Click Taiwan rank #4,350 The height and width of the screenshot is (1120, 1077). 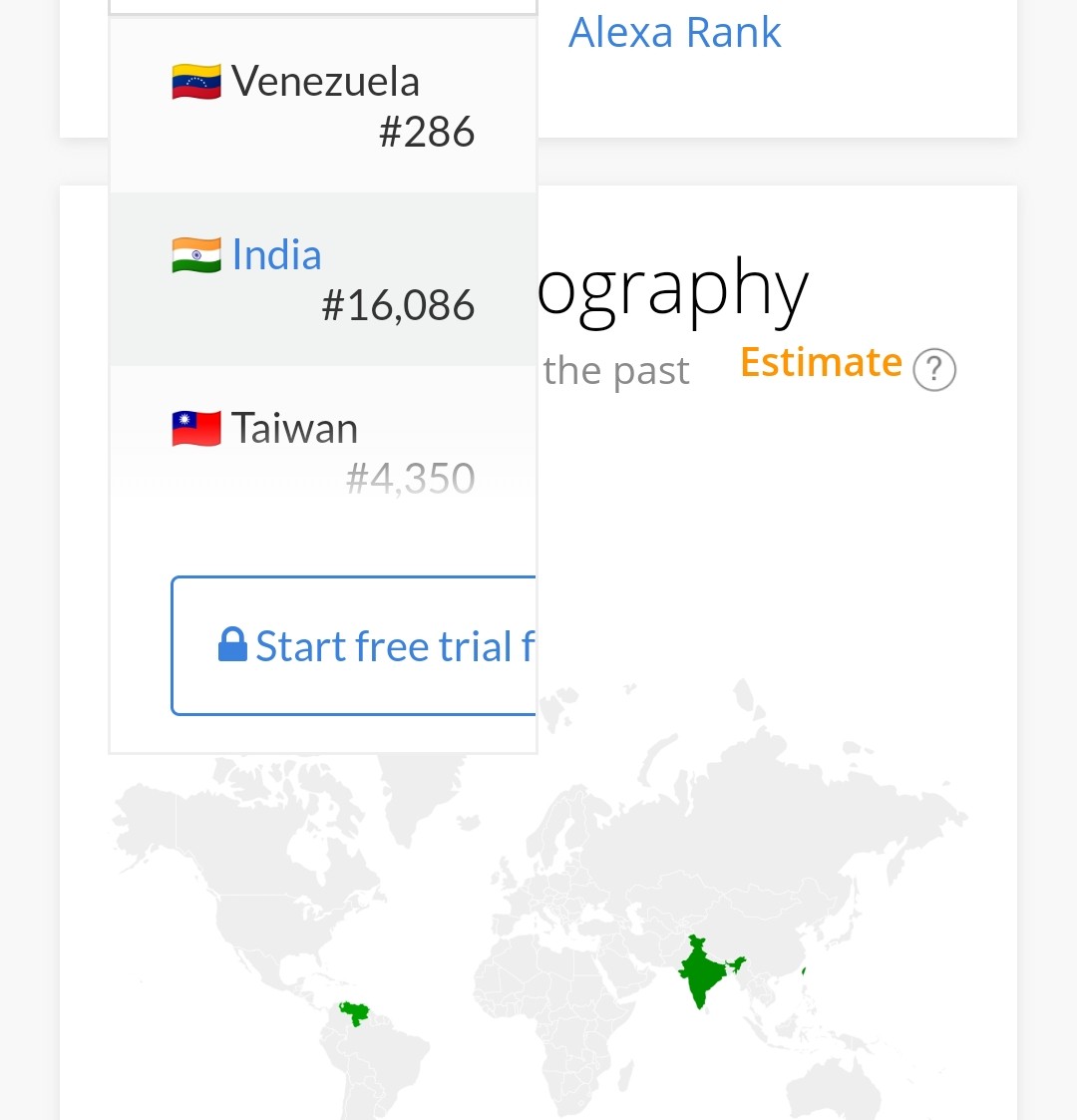(410, 478)
